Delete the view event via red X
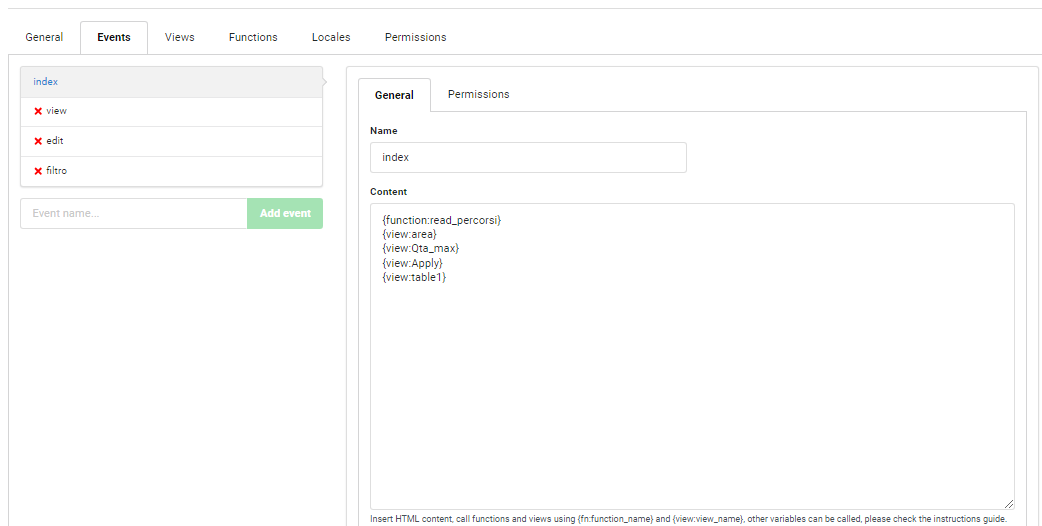 pyautogui.click(x=38, y=112)
